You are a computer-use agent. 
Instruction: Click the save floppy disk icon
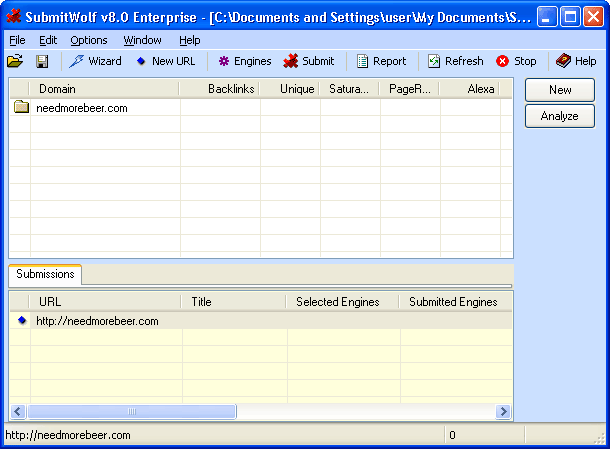click(42, 61)
